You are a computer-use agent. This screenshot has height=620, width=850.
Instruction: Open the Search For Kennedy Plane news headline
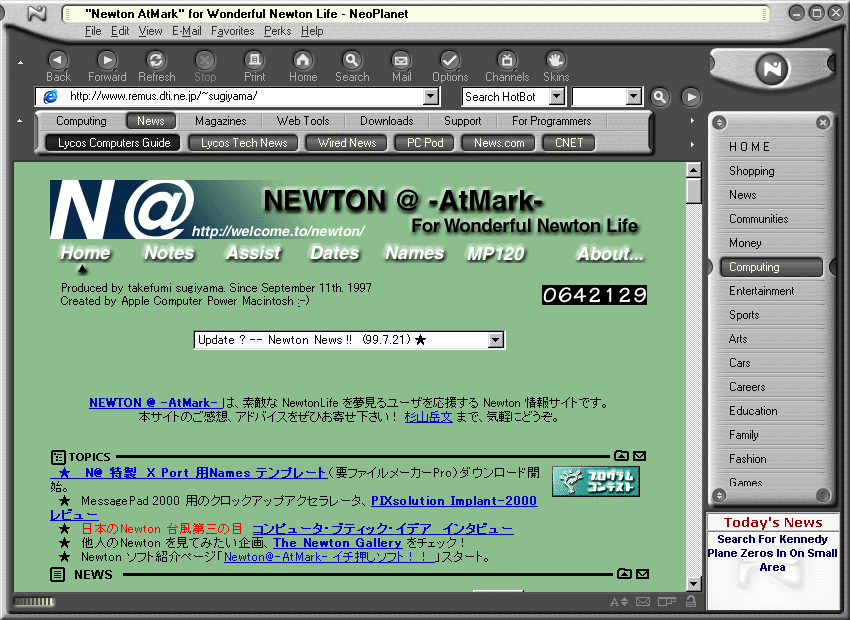[x=772, y=553]
